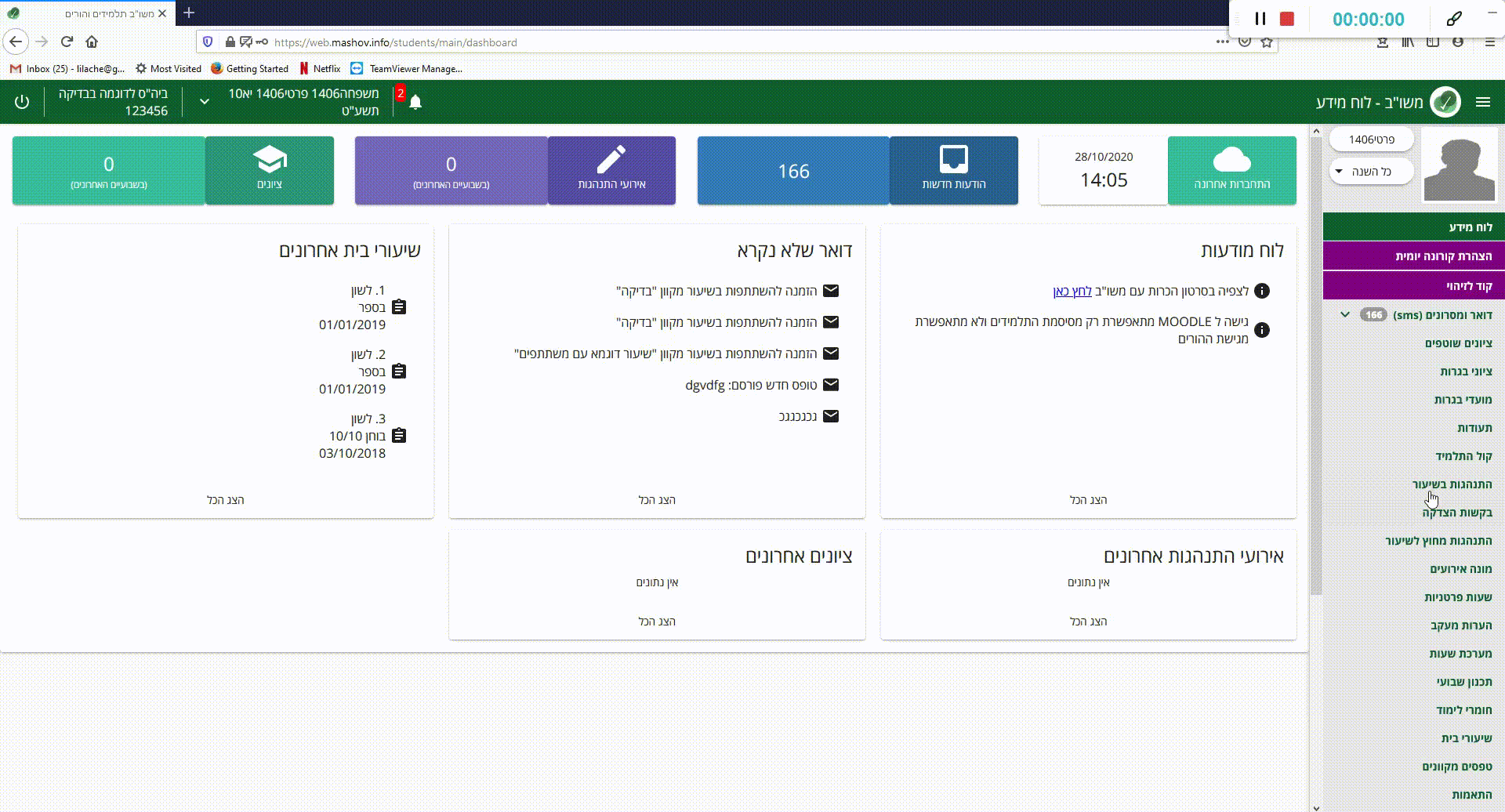Click the inbox new messages tile
The width and height of the screenshot is (1505, 812).
(953, 170)
